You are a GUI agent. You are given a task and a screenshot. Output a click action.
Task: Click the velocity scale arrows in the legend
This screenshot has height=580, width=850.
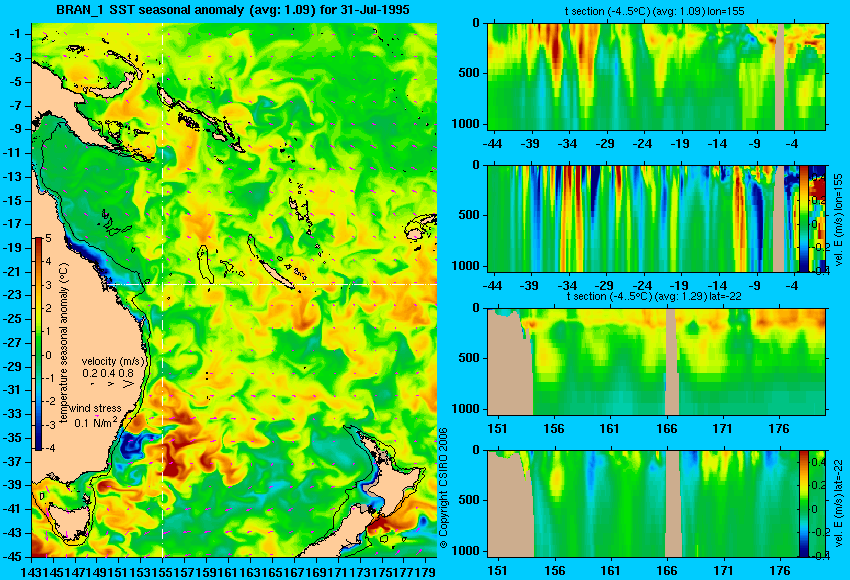point(112,384)
